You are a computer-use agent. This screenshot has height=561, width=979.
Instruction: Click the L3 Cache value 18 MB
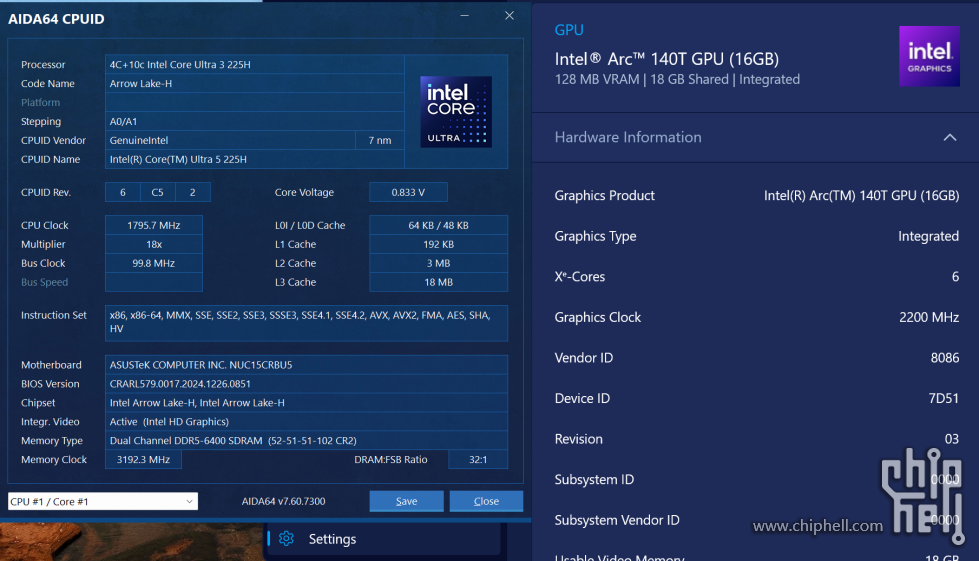(438, 282)
